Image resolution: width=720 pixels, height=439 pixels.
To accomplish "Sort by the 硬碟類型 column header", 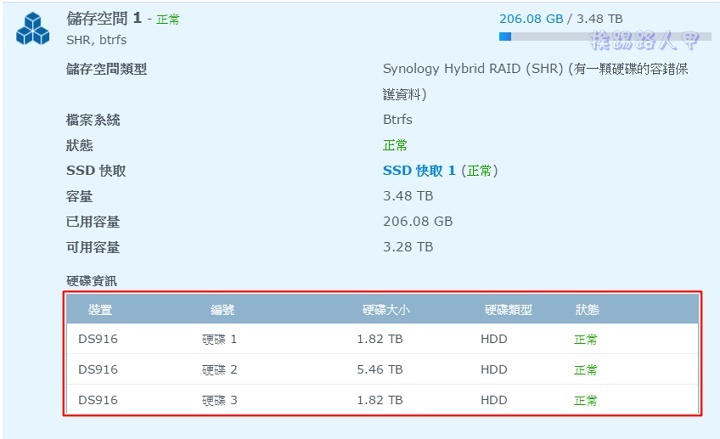I will [x=508, y=310].
